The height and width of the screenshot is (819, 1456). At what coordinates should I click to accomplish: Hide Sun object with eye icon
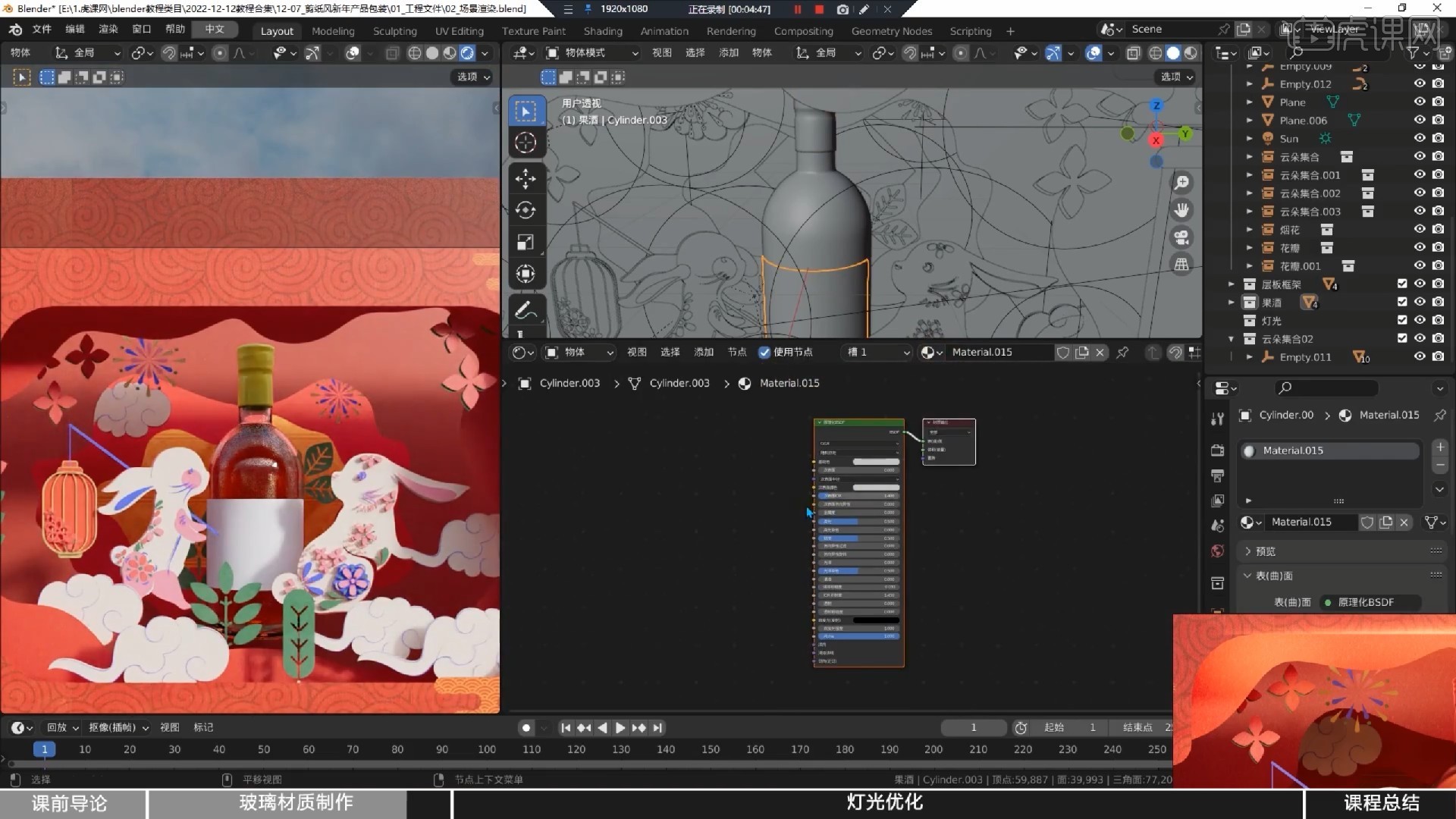(1420, 138)
